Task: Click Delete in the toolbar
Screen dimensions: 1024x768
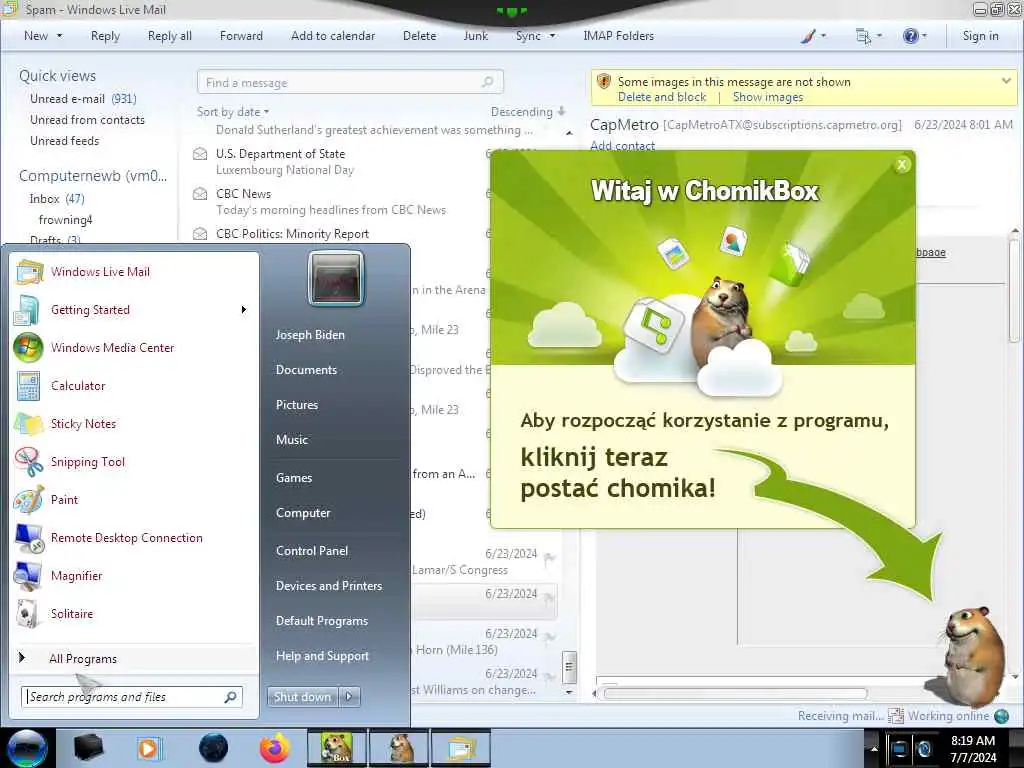Action: point(419,36)
